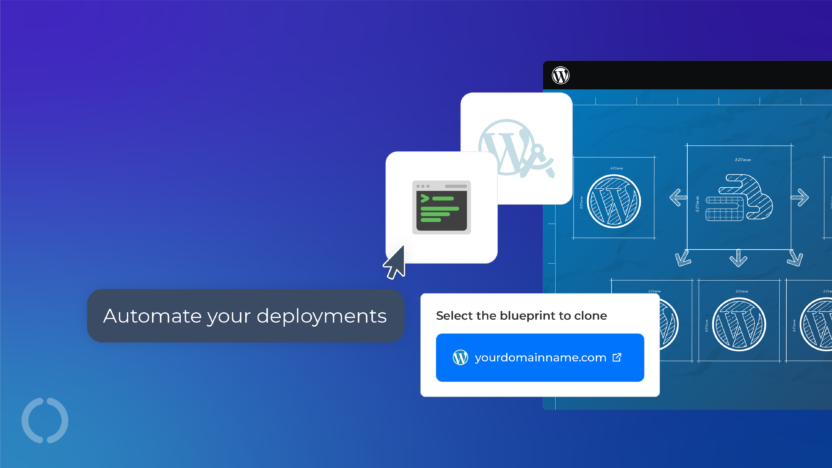Click the mouse pointer cursor graphic
The image size is (832, 468).
395,263
